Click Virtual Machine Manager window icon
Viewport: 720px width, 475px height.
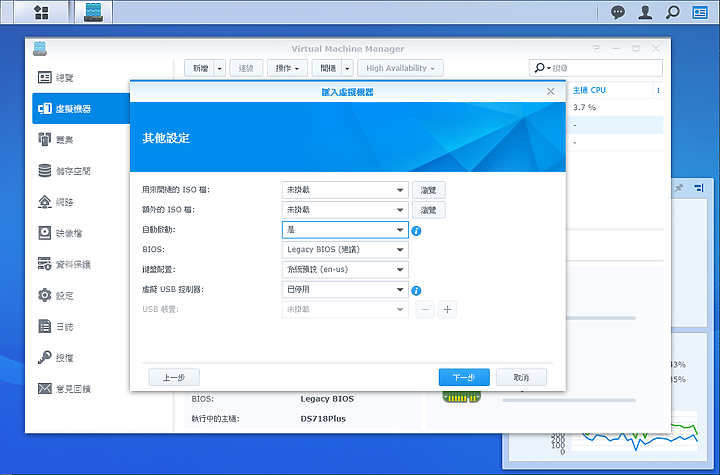(40, 48)
